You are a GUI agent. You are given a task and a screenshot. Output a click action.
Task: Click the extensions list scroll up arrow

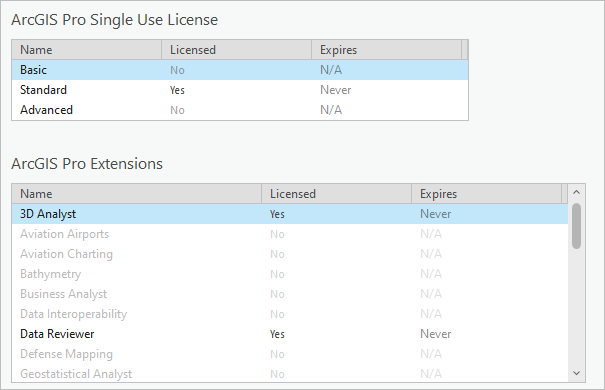click(x=576, y=192)
